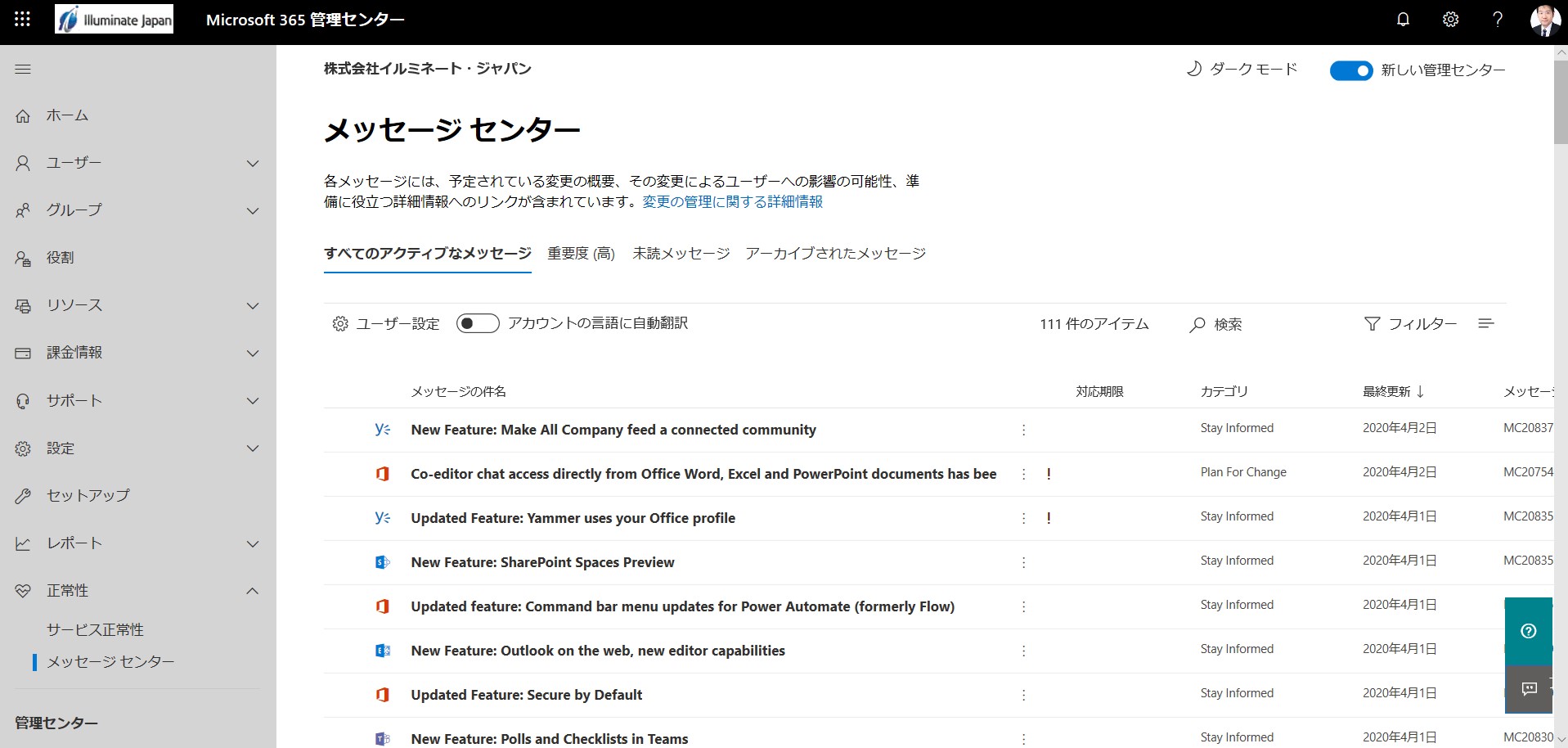Click Yammer icon beside Make All Company feed

click(x=382, y=429)
